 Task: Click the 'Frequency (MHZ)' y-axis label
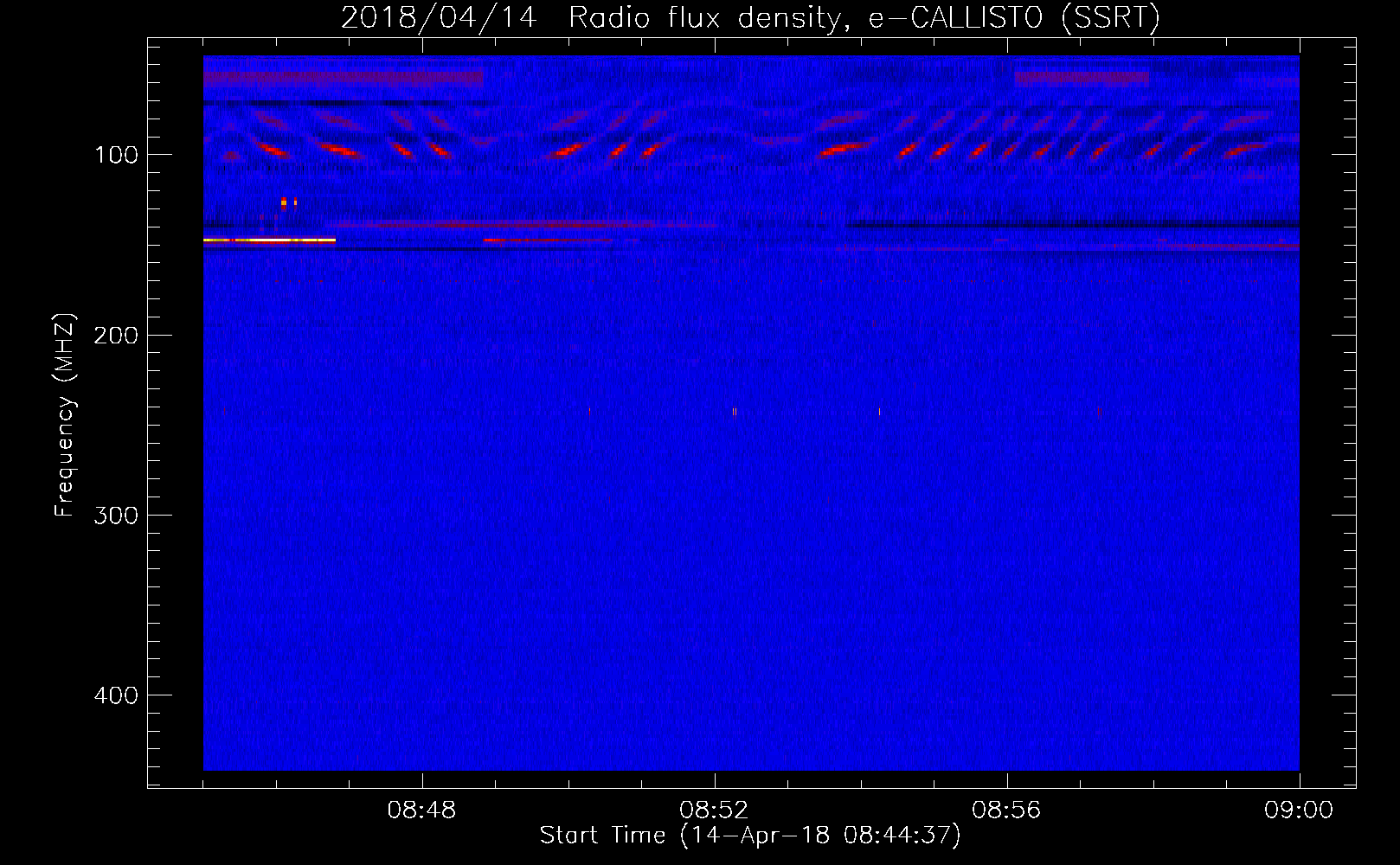click(65, 414)
